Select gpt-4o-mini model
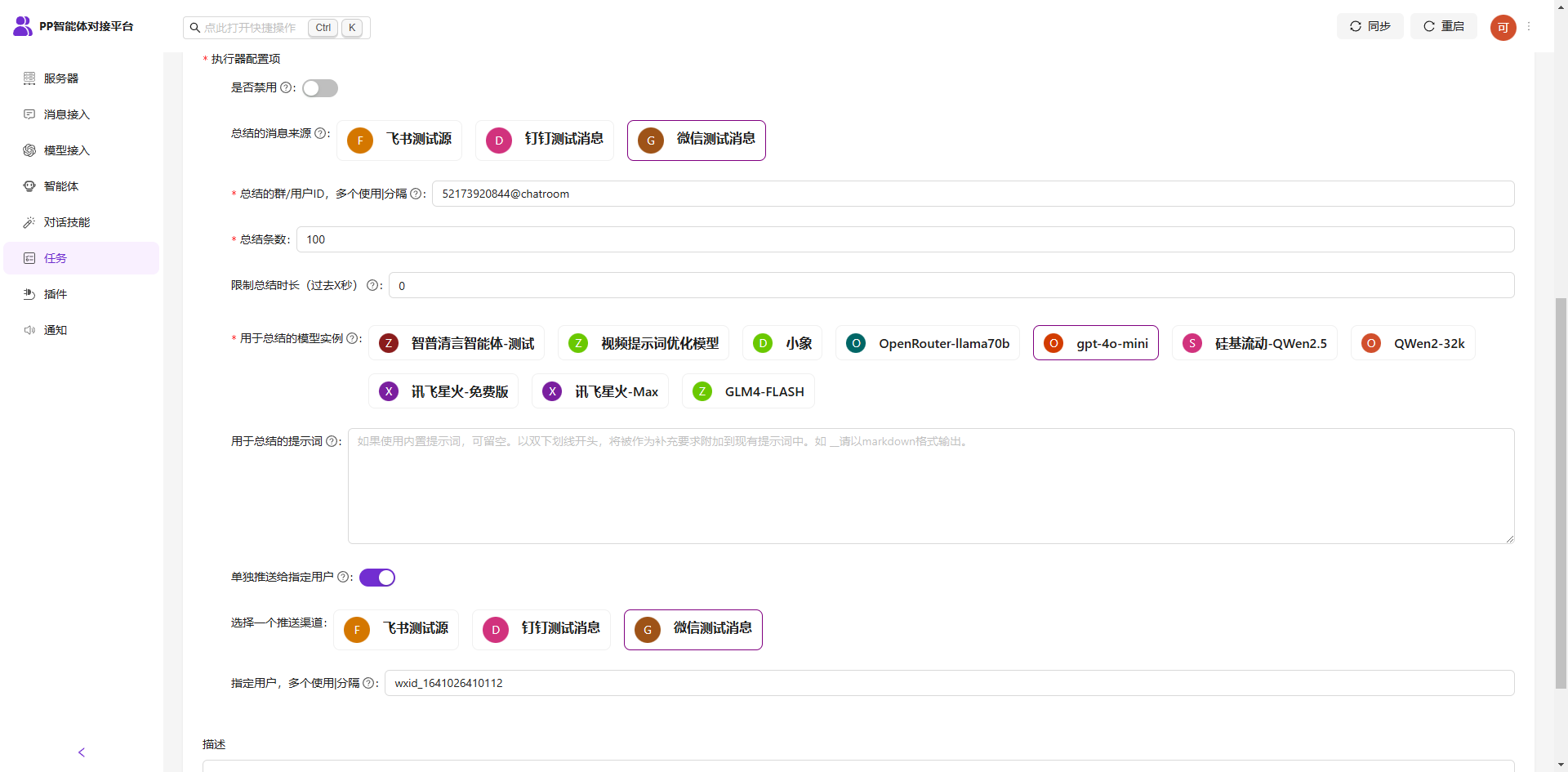Viewport: 1568px width, 772px height. (1096, 343)
